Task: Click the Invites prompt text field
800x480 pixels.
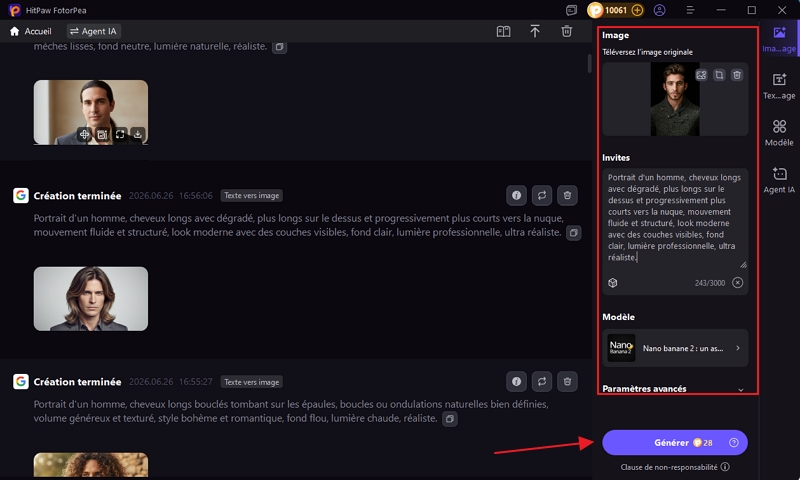Action: 674,218
